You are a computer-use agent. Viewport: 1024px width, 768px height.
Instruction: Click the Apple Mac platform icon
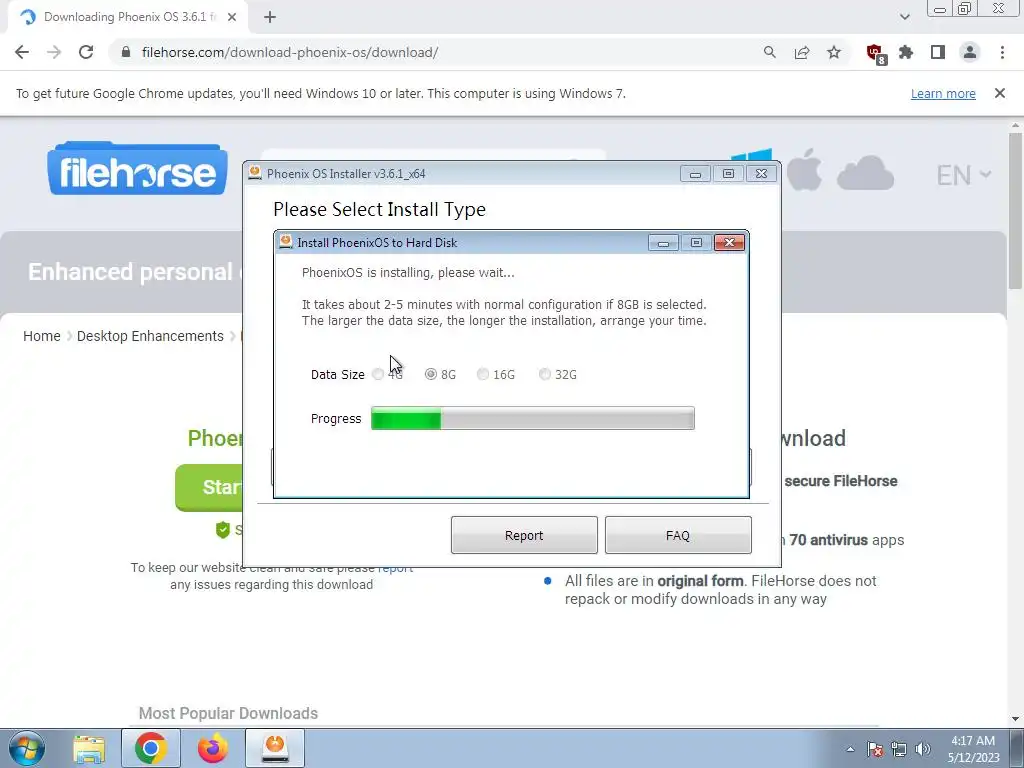coord(804,170)
